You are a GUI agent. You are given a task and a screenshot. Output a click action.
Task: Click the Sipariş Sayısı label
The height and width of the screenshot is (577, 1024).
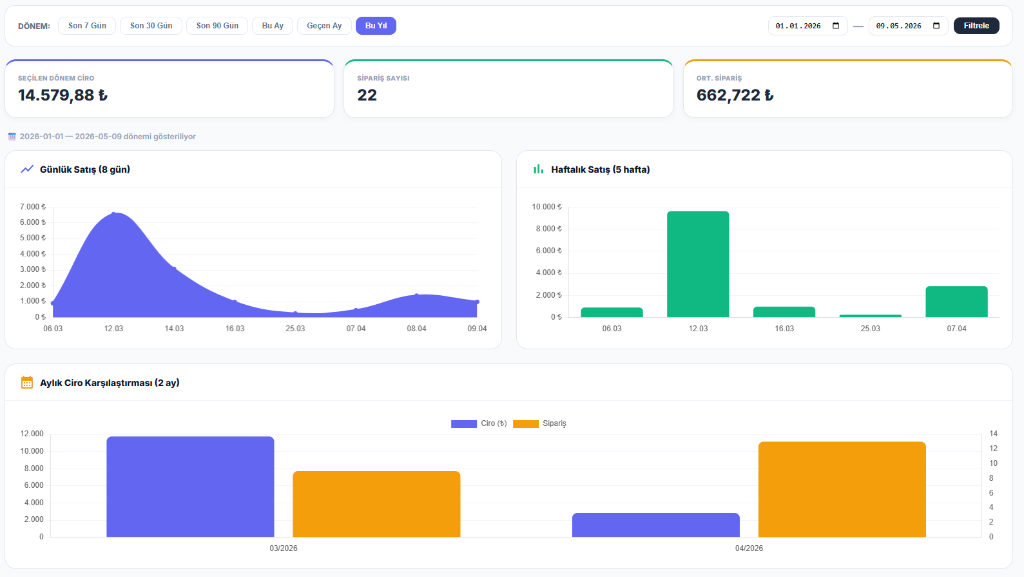tap(383, 78)
